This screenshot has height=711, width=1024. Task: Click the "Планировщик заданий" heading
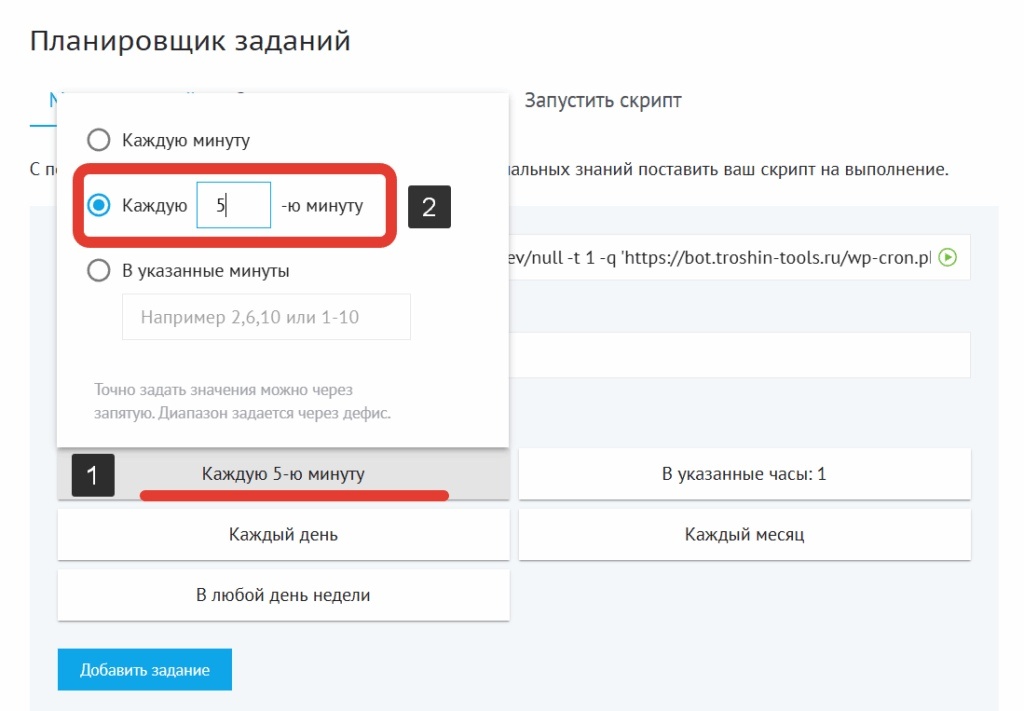[x=190, y=40]
